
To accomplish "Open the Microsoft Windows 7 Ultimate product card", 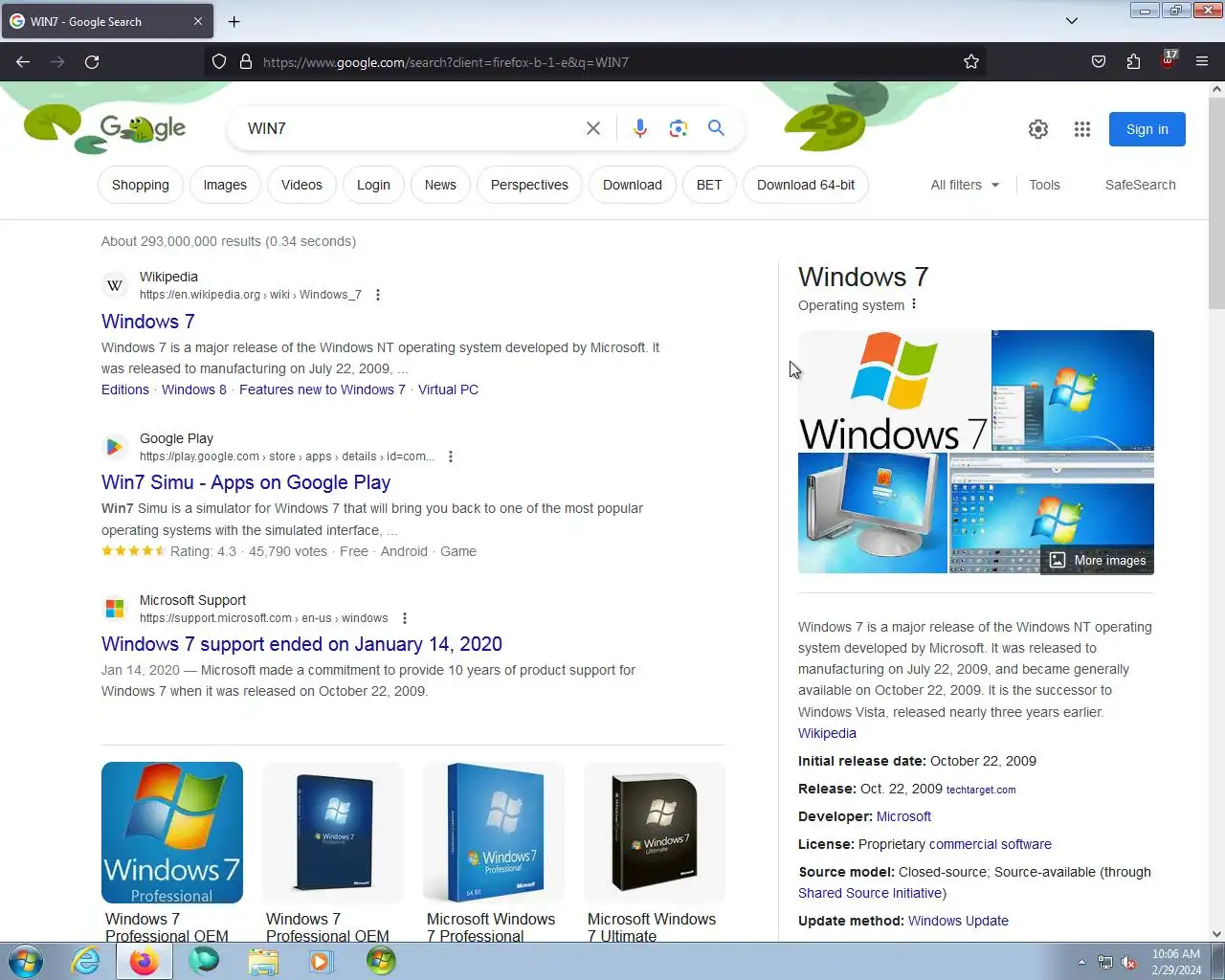I will pyautogui.click(x=655, y=853).
